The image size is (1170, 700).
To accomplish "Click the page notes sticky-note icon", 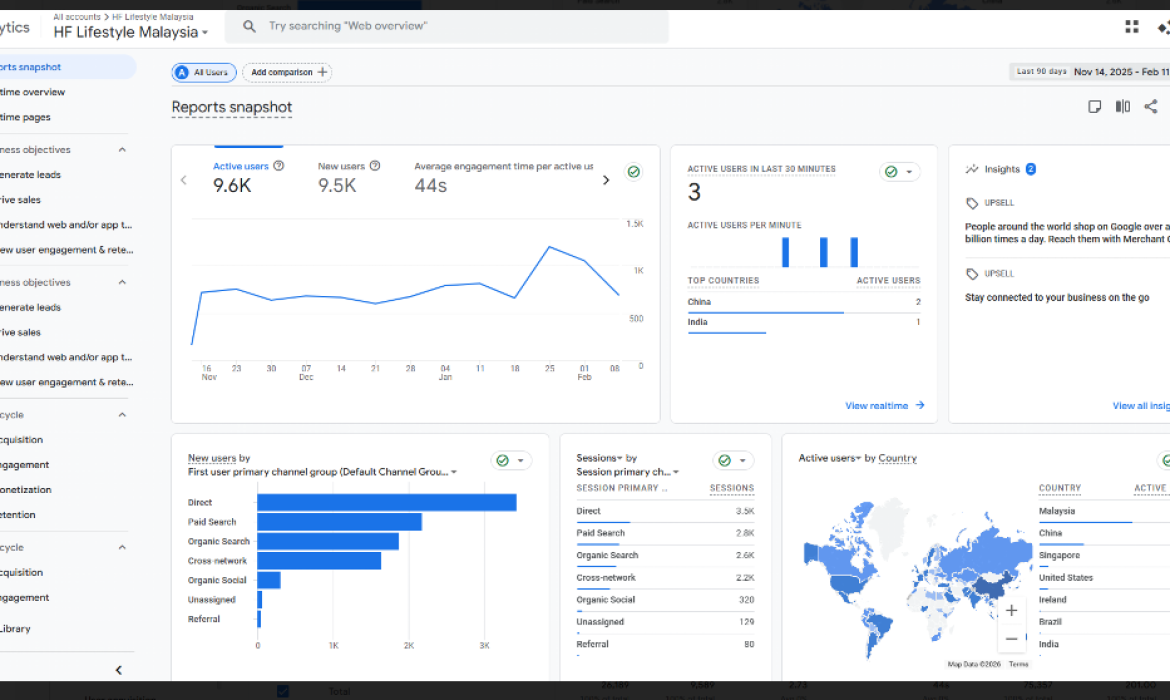I will pos(1094,105).
